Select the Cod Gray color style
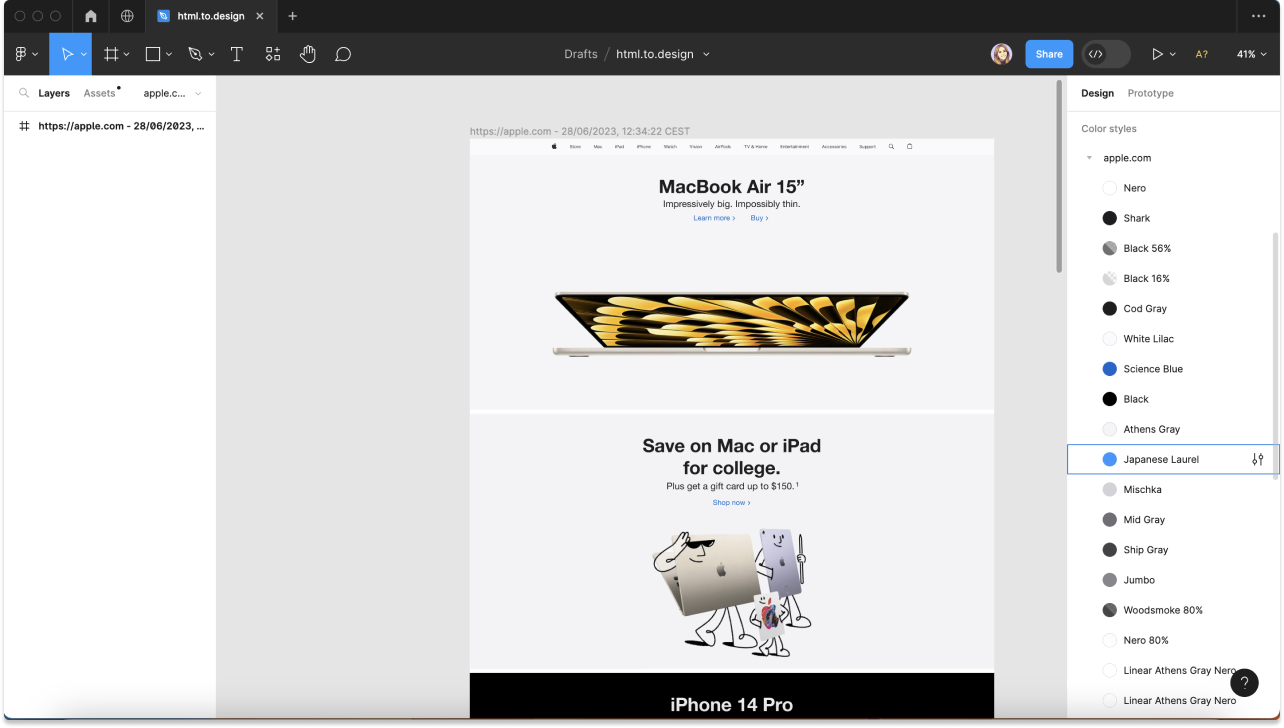1284x728 pixels. pos(1172,308)
